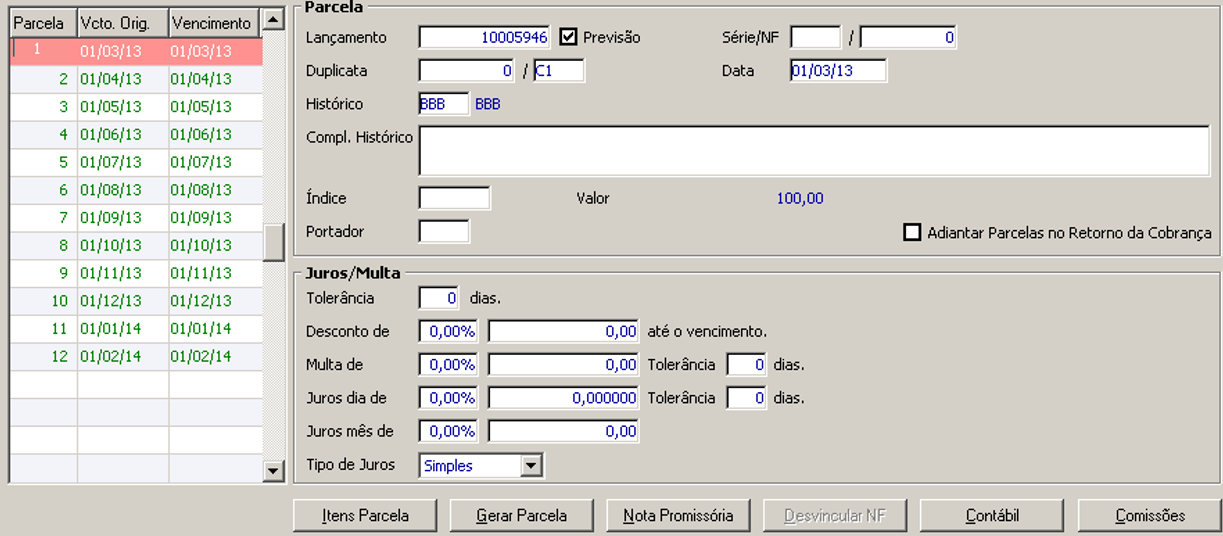The image size is (1223, 536).
Task: Uncheck the Previsão checkbox
Action: [x=568, y=37]
